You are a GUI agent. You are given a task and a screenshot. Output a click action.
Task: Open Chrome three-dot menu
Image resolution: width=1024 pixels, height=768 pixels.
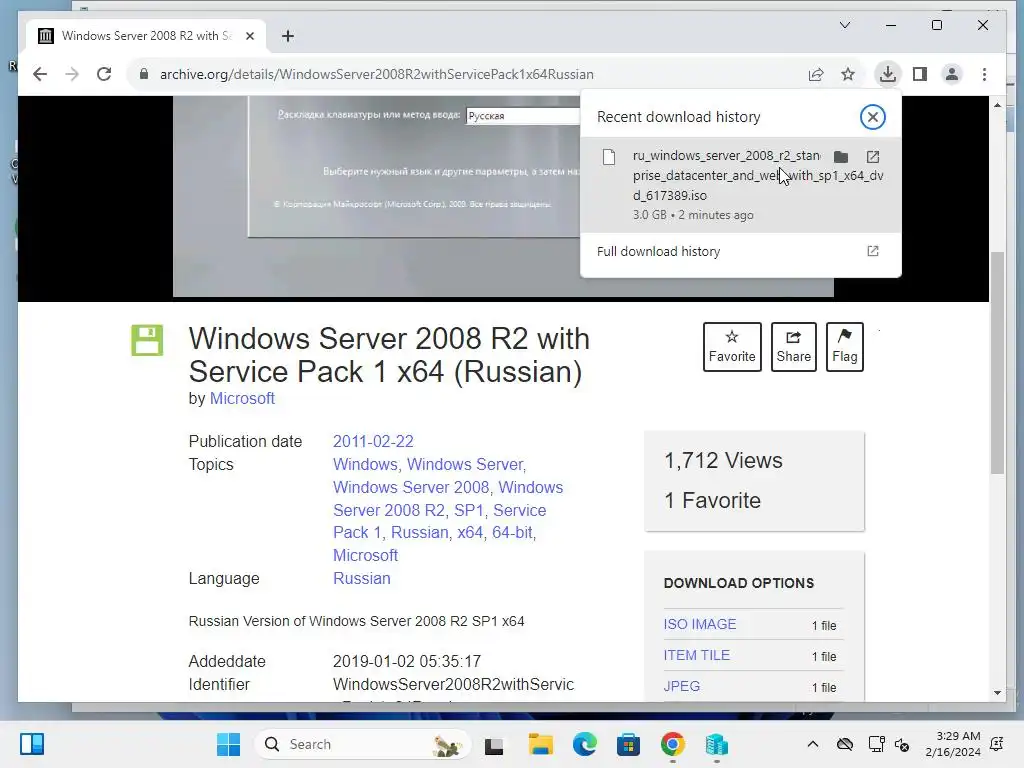click(984, 74)
